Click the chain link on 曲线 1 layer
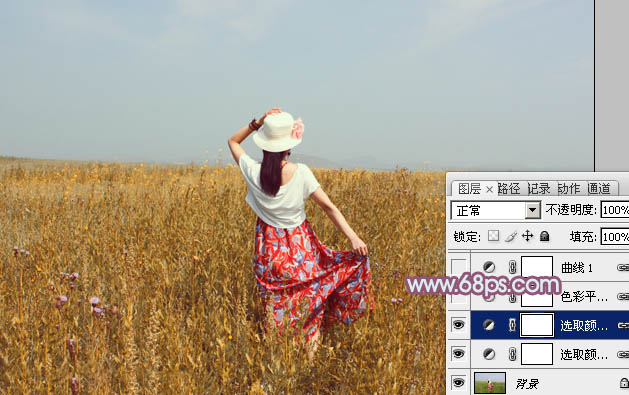This screenshot has width=629, height=395. (512, 267)
